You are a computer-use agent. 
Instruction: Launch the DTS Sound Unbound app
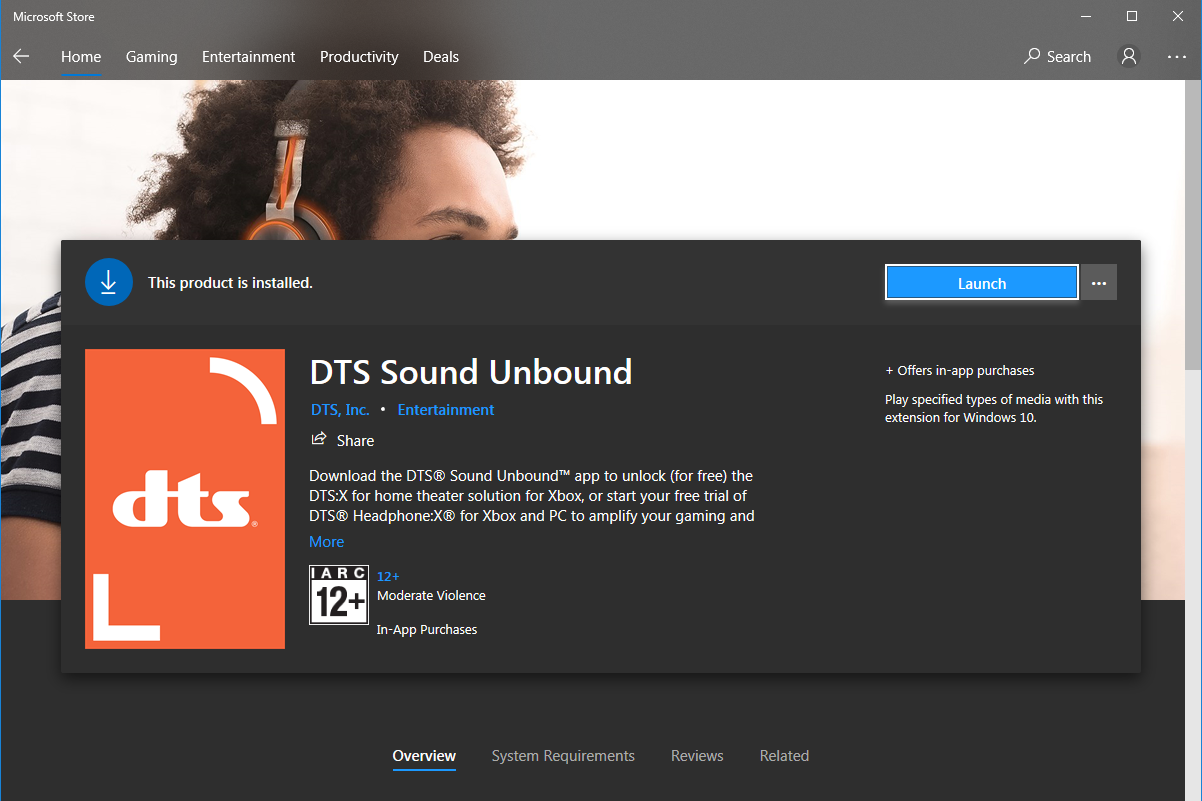click(x=982, y=283)
